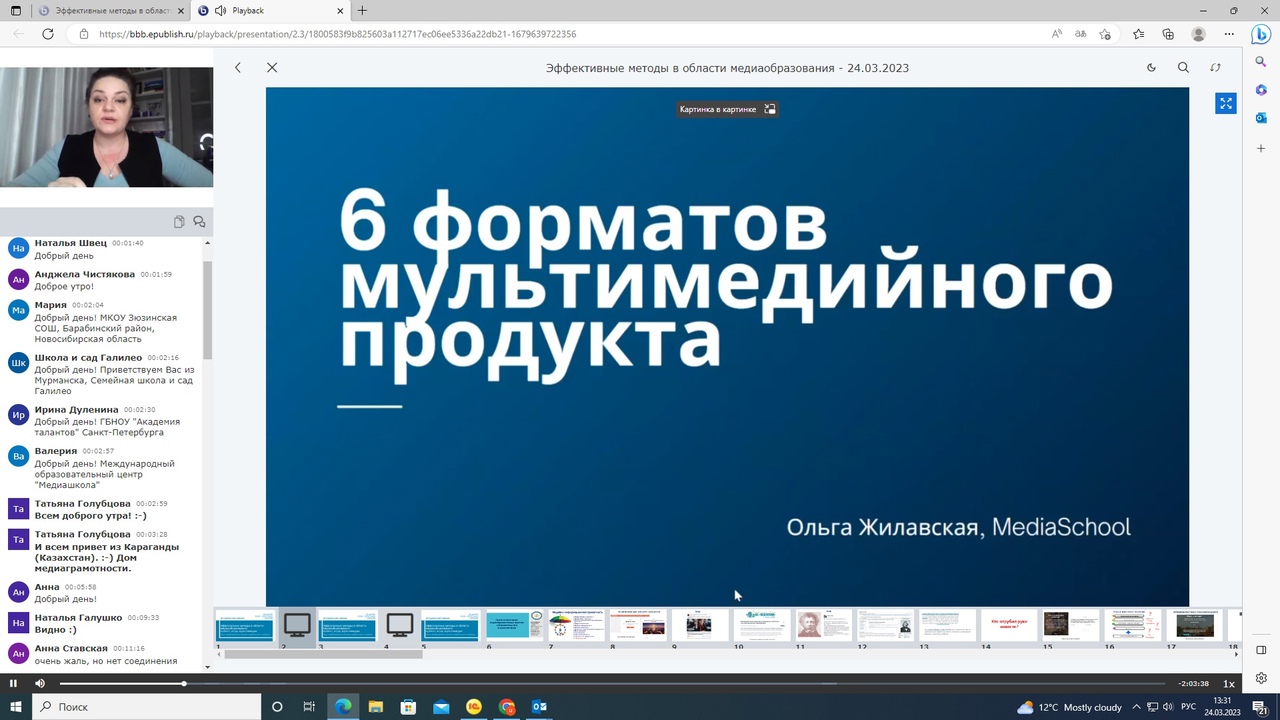Open Task View on taskbar
The width and height of the screenshot is (1280, 720).
tap(309, 707)
